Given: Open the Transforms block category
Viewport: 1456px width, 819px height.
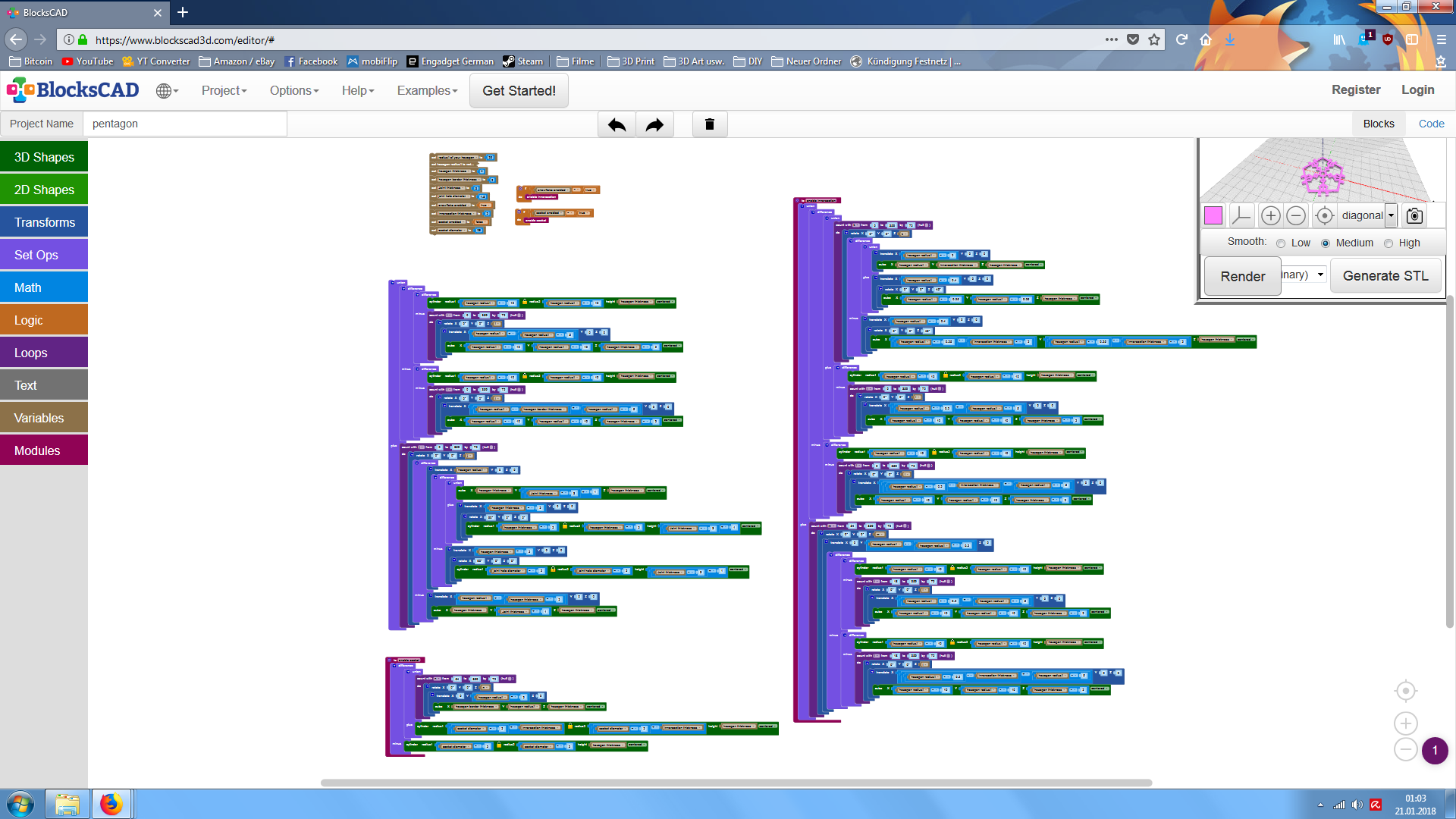Looking at the screenshot, I should tap(44, 222).
